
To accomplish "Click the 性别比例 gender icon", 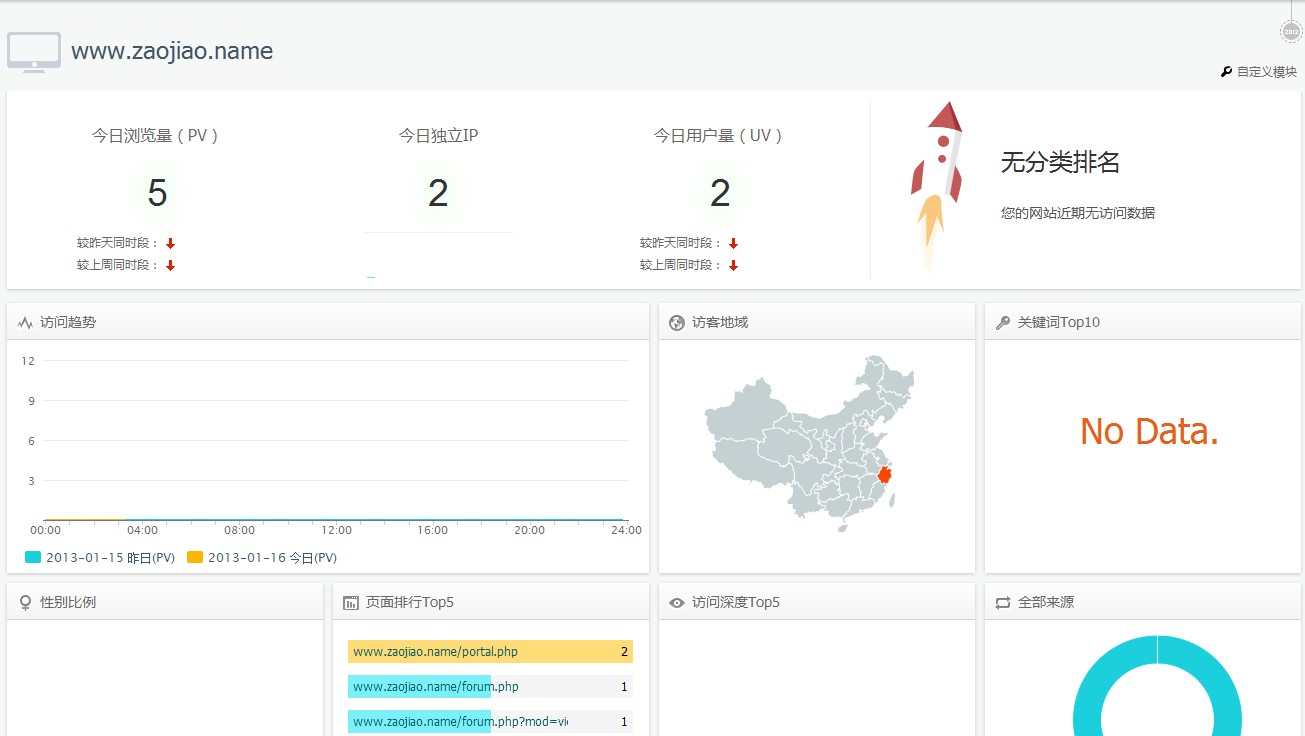I will pyautogui.click(x=25, y=603).
